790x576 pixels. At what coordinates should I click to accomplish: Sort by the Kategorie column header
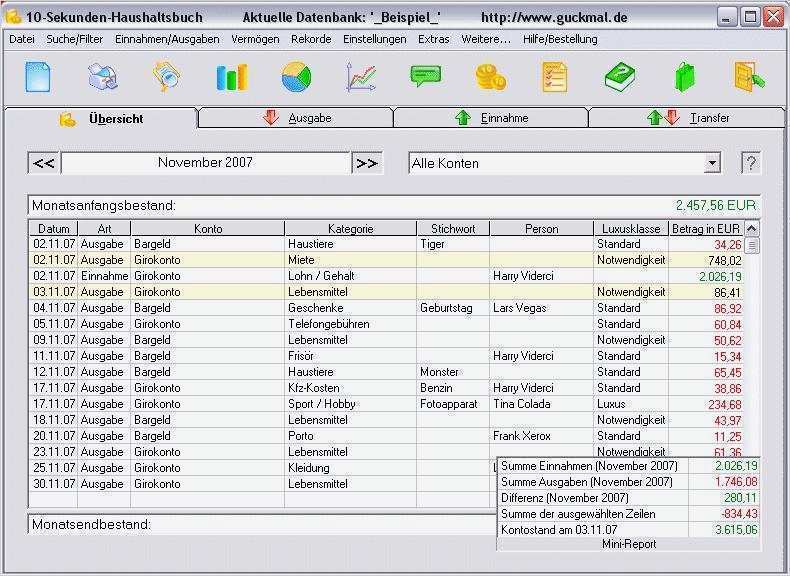tap(351, 229)
